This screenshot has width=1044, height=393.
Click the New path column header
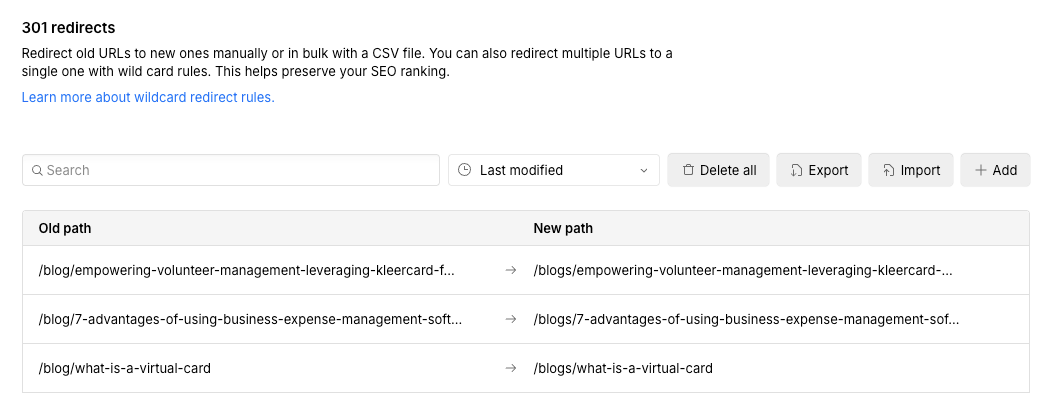pos(563,228)
